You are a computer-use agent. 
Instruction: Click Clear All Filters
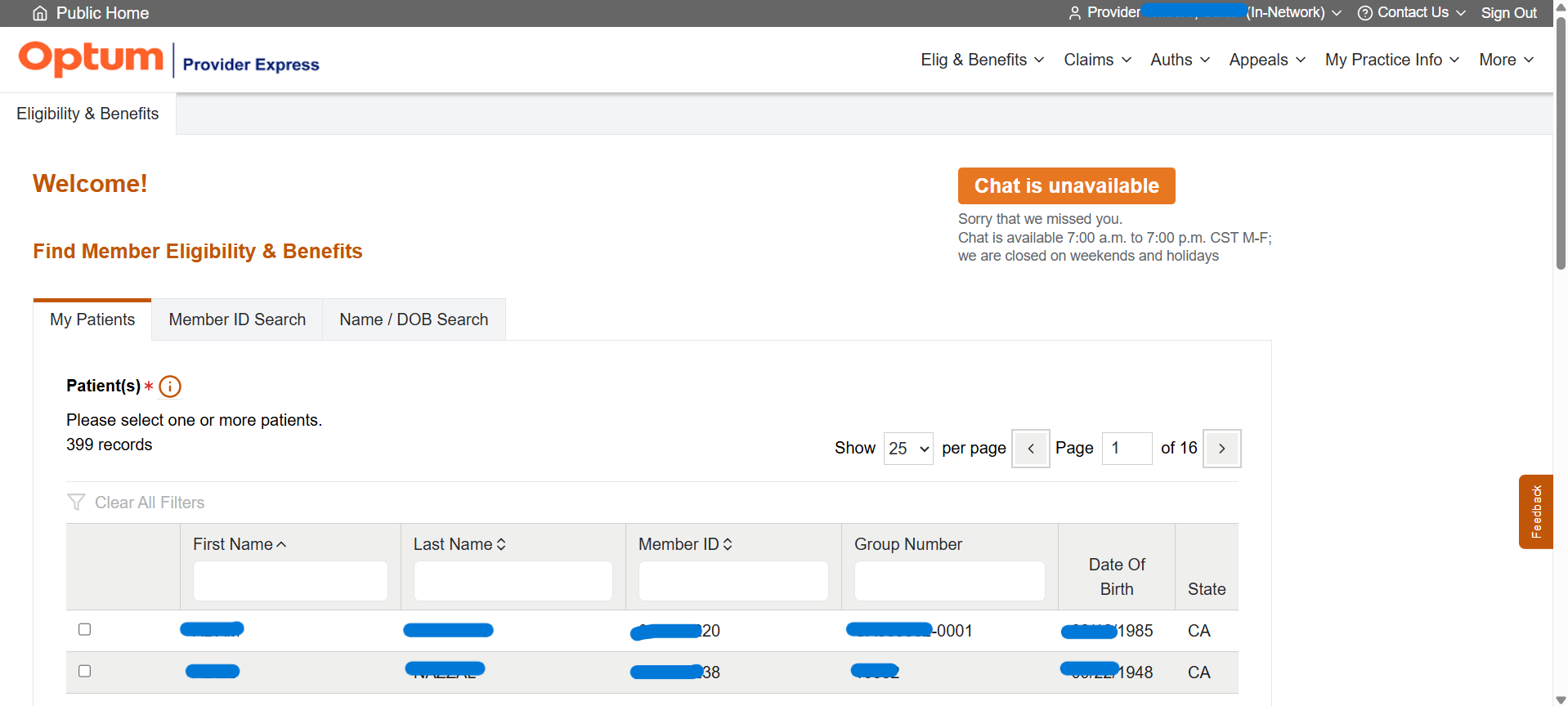point(150,503)
